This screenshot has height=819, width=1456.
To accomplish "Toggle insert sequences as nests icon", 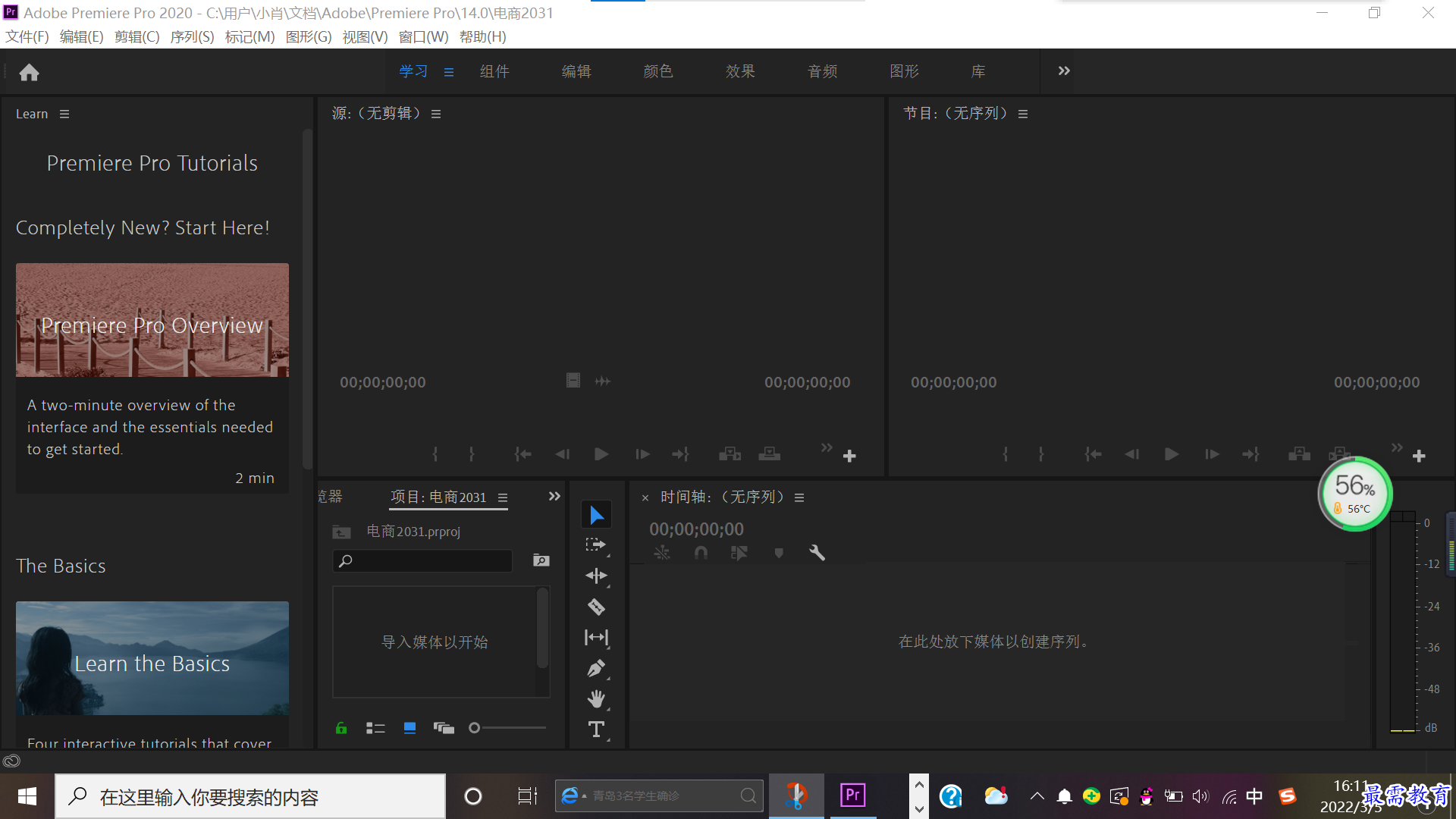I will pos(662,553).
